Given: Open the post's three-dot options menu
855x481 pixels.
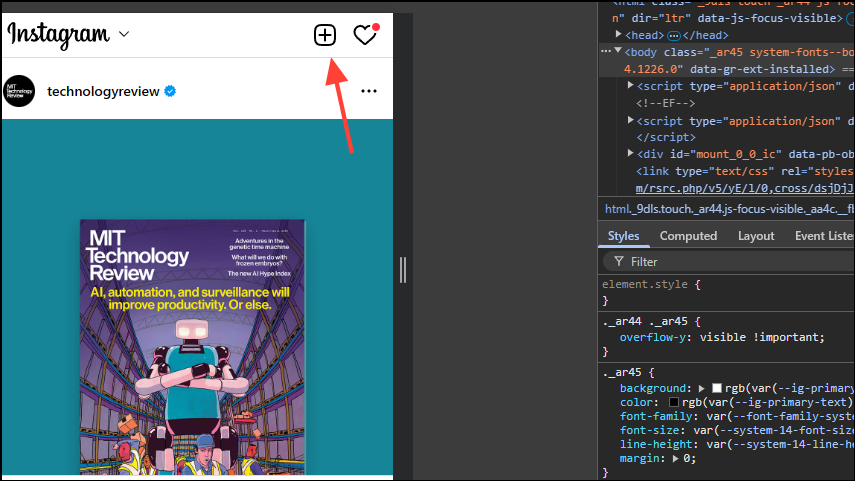Looking at the screenshot, I should [x=369, y=91].
